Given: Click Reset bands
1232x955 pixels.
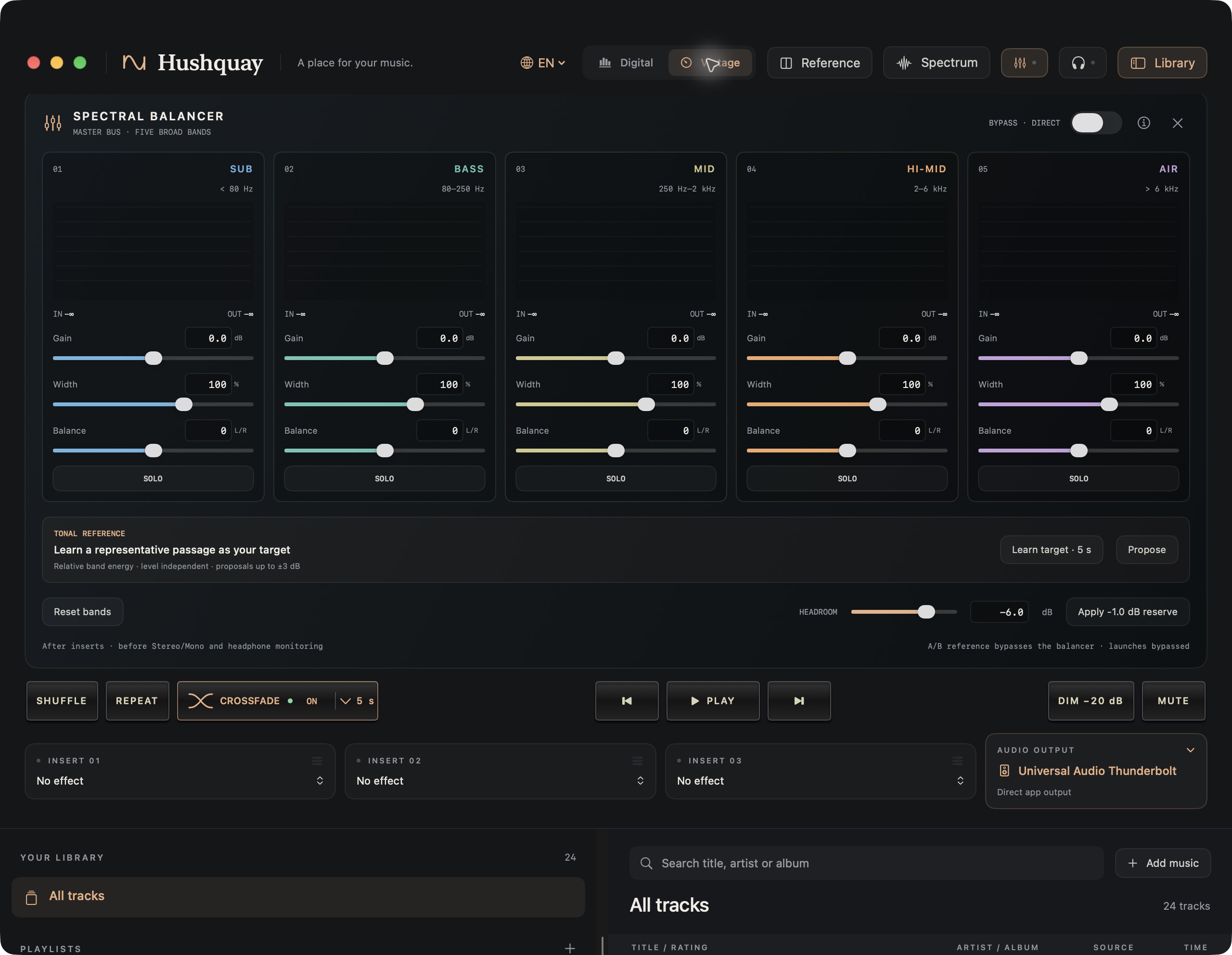Looking at the screenshot, I should tap(82, 611).
